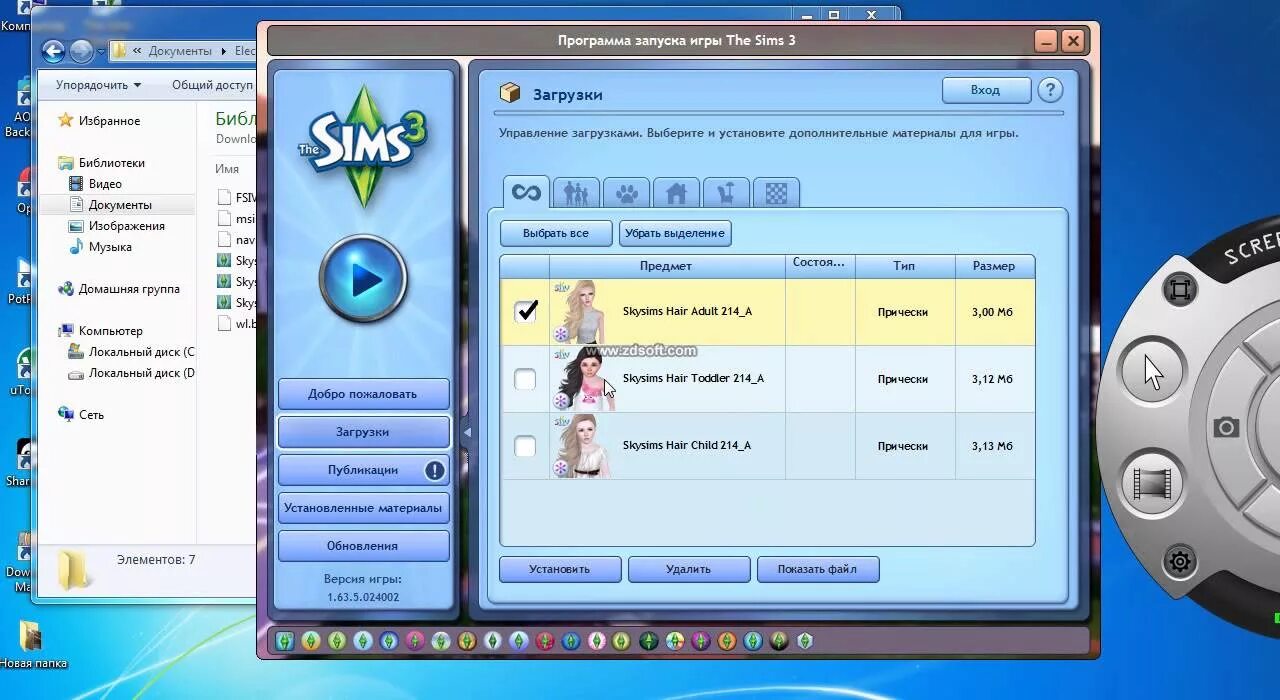This screenshot has width=1280, height=700.
Task: Click the recorder's capture region icon
Action: click(x=1180, y=290)
